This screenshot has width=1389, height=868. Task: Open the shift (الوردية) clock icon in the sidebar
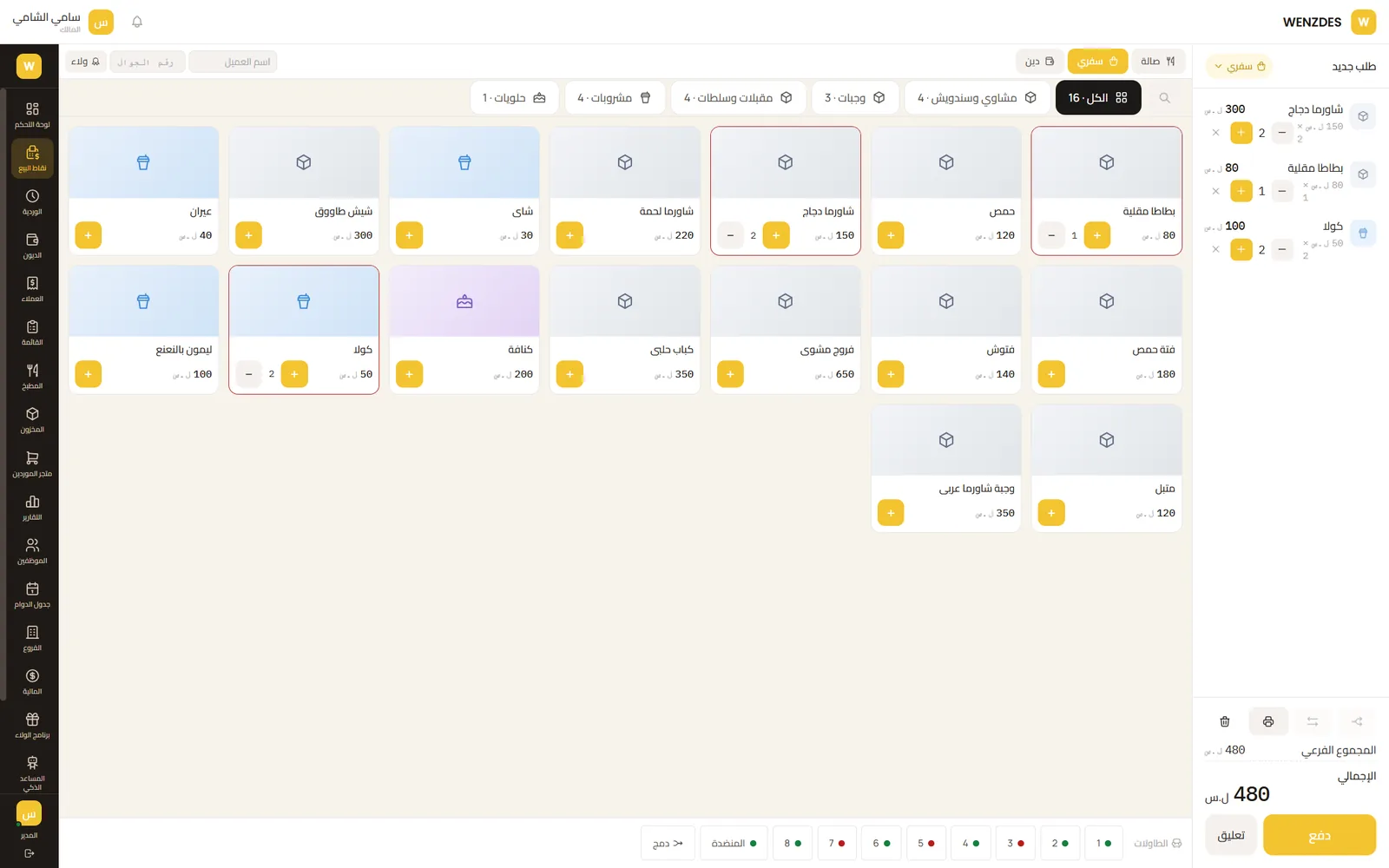pos(32,201)
